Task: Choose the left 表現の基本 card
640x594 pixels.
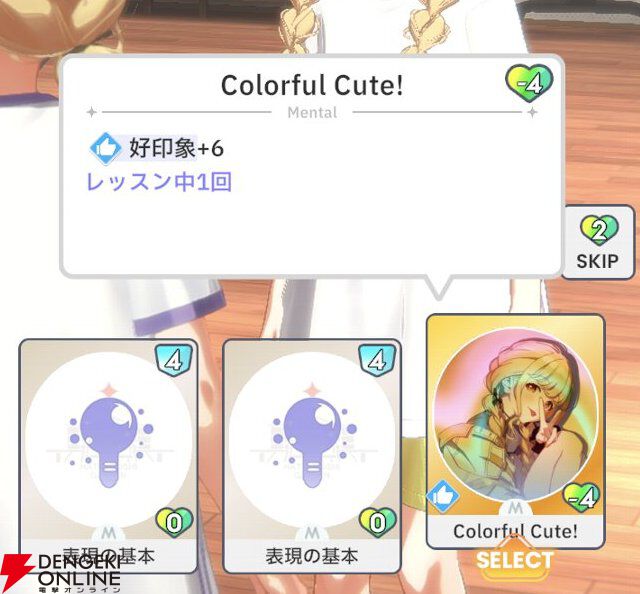Action: [109, 456]
